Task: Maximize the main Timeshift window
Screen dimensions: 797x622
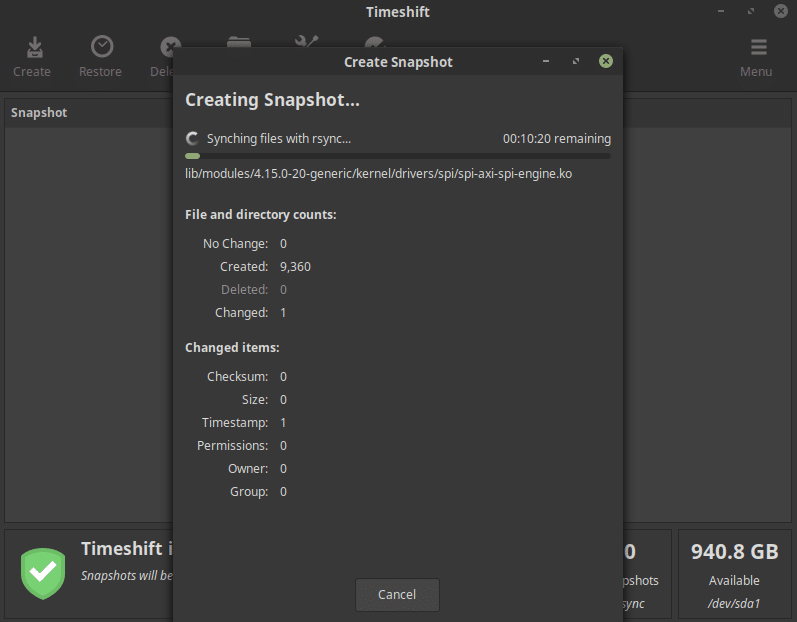Action: coord(751,11)
